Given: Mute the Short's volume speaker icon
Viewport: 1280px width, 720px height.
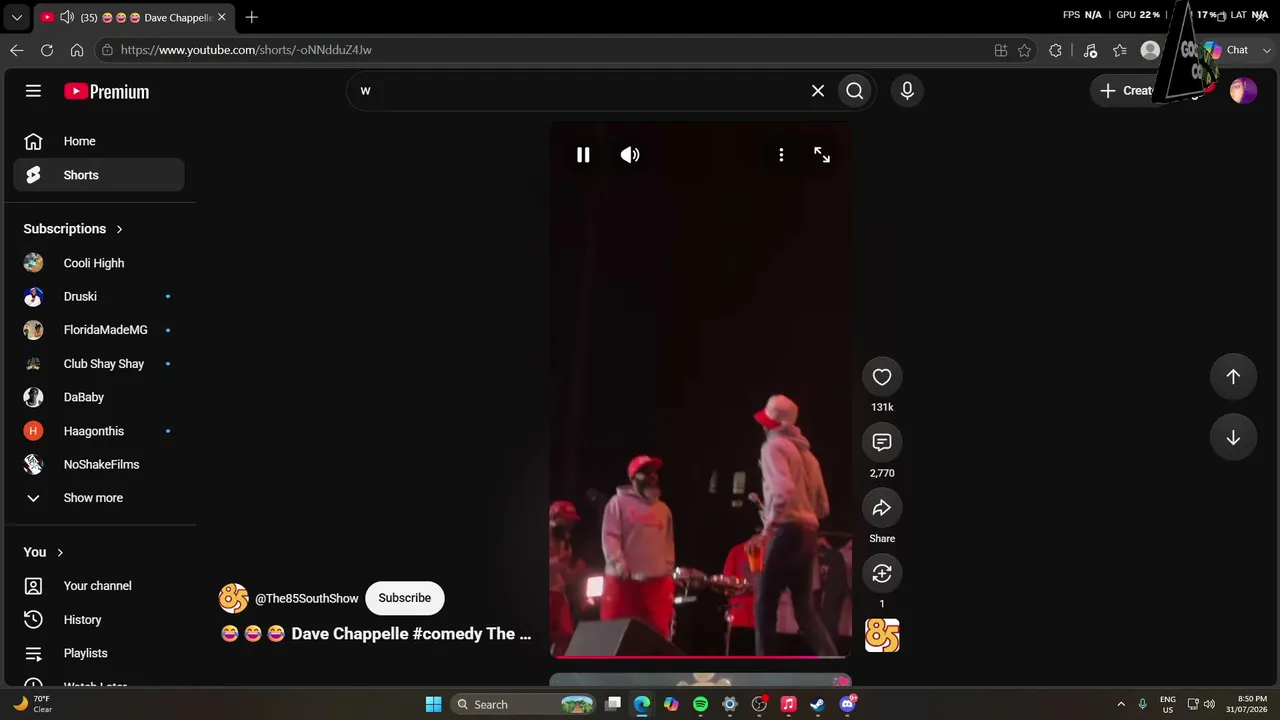Looking at the screenshot, I should point(630,155).
